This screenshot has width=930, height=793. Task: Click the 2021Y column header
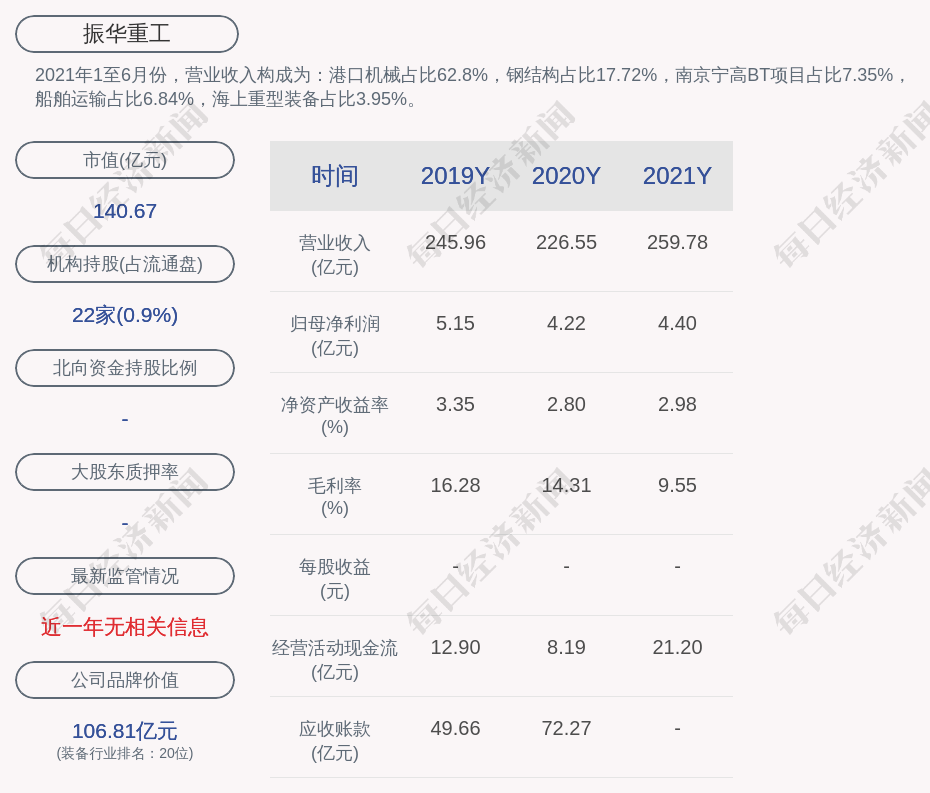click(x=677, y=176)
